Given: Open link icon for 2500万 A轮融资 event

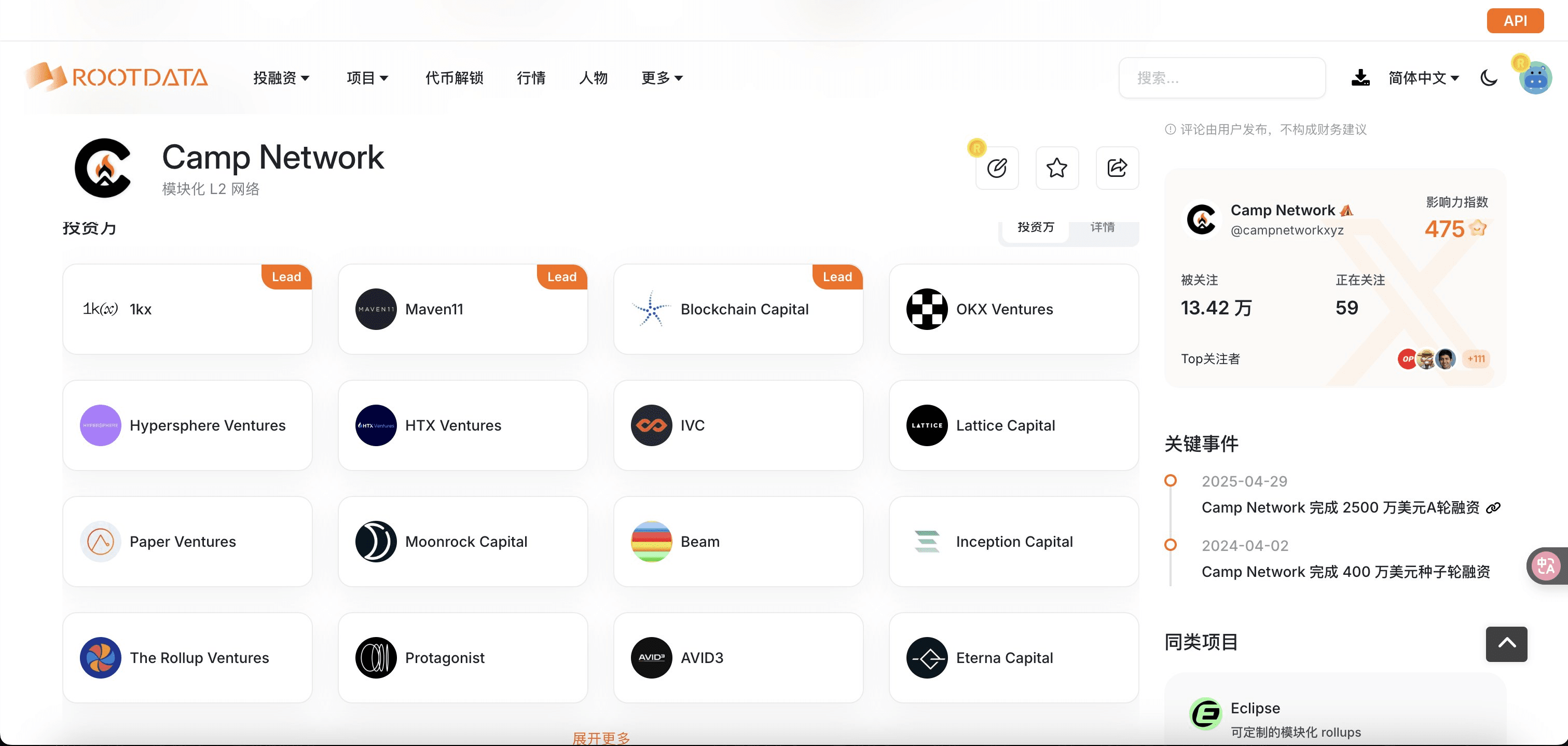Looking at the screenshot, I should 1493,507.
